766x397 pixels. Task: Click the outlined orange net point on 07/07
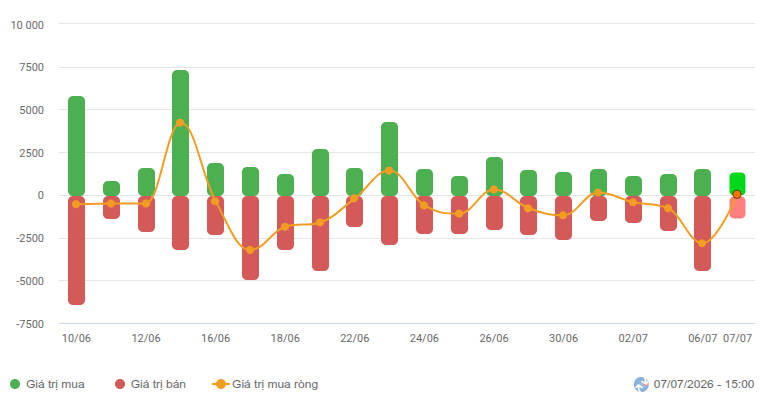[x=737, y=194]
